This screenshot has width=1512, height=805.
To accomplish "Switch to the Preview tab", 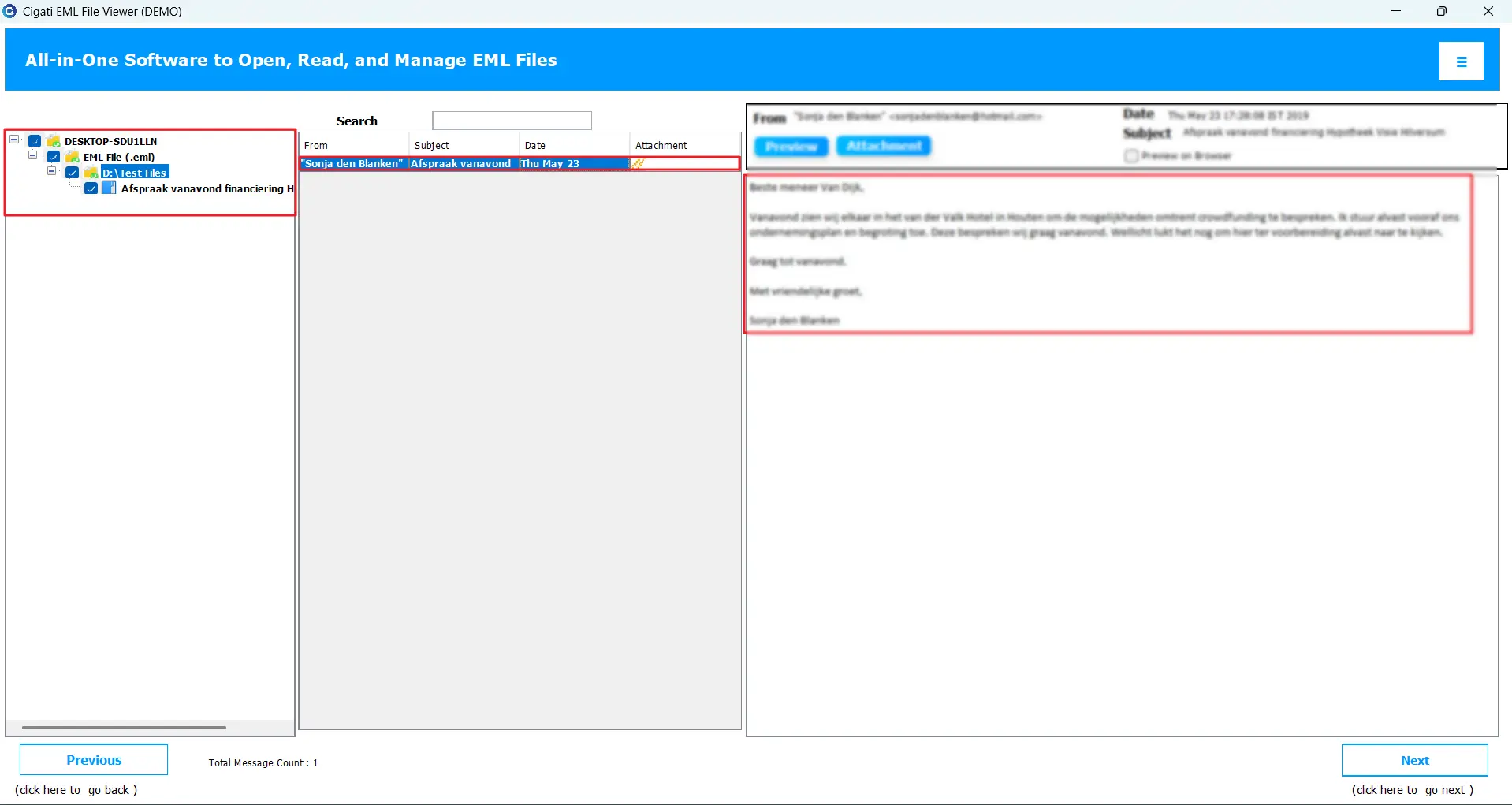I will click(791, 147).
